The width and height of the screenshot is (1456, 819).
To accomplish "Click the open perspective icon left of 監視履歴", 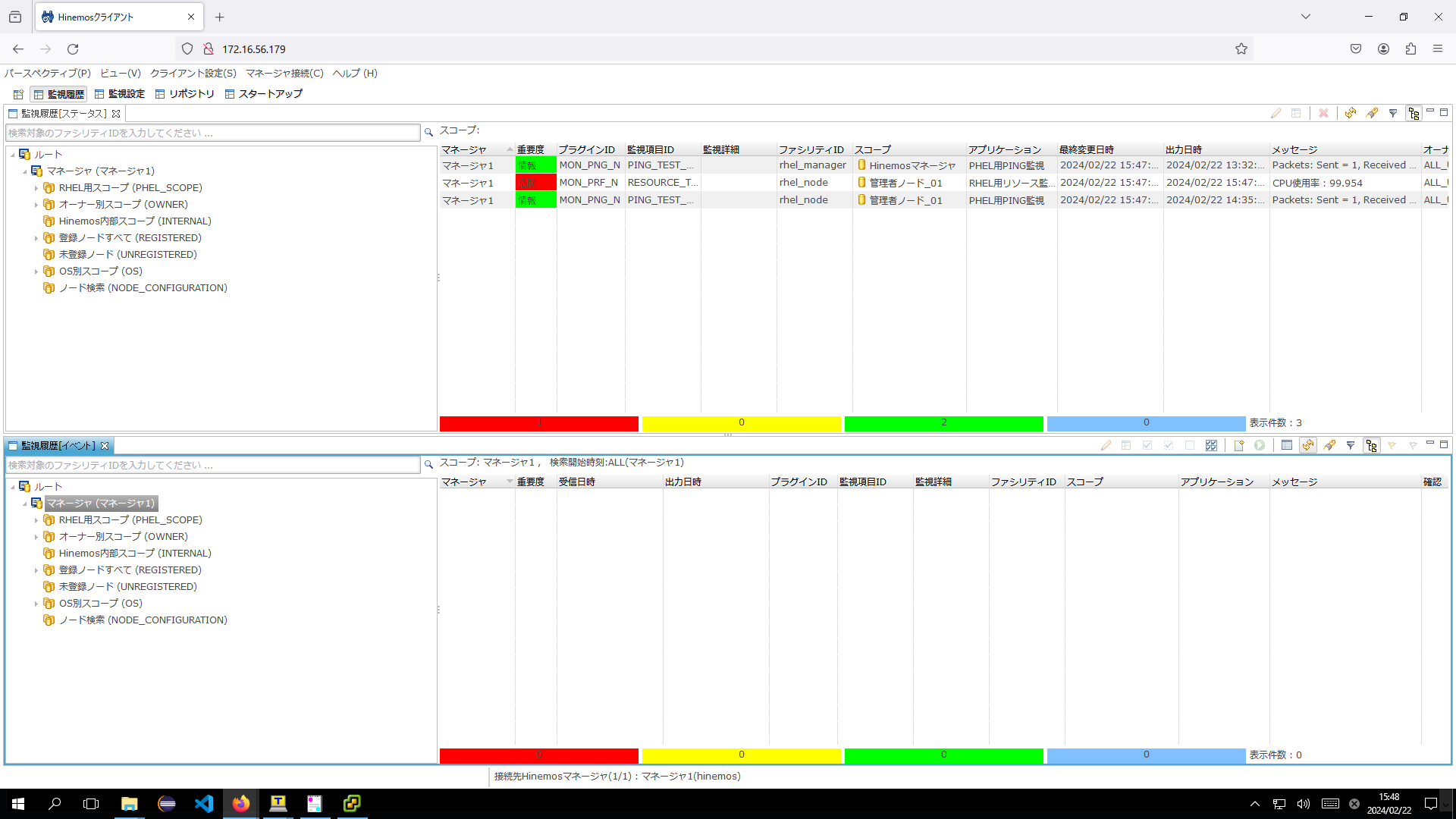I will (x=18, y=94).
